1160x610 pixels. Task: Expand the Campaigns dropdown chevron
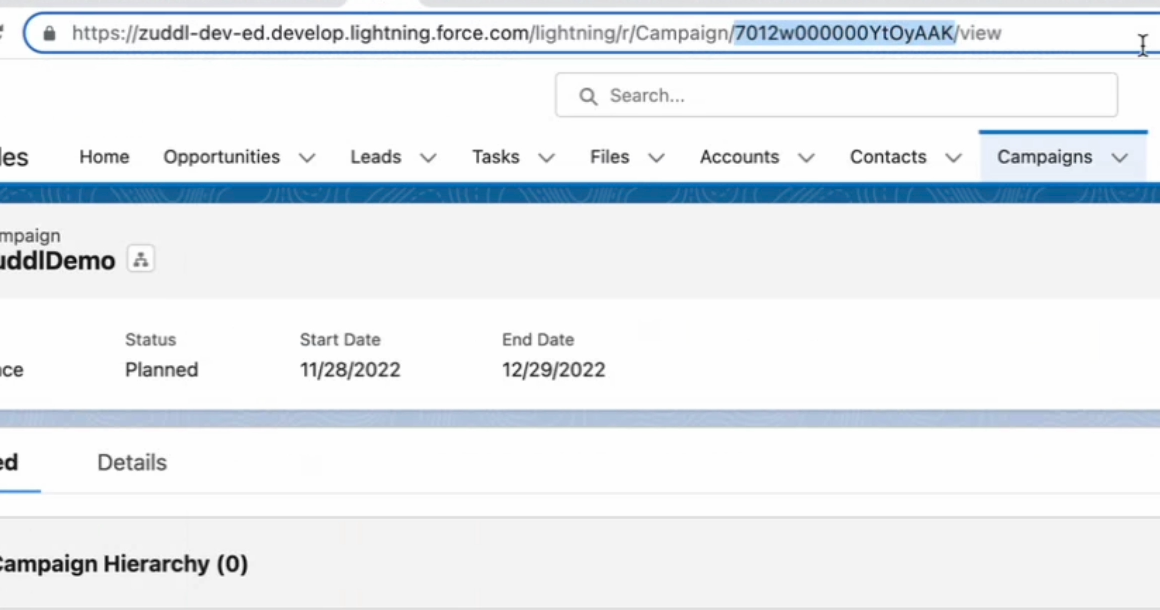coord(1119,158)
